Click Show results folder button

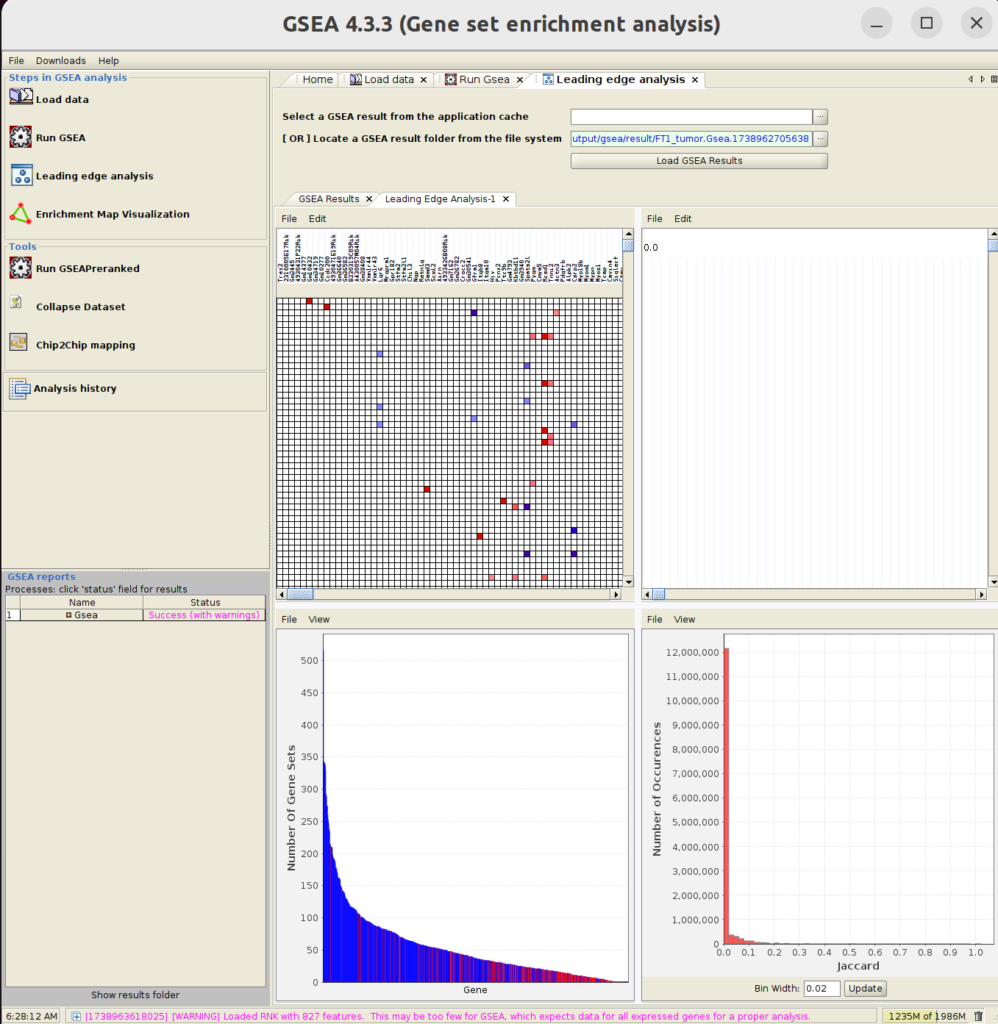click(x=135, y=995)
